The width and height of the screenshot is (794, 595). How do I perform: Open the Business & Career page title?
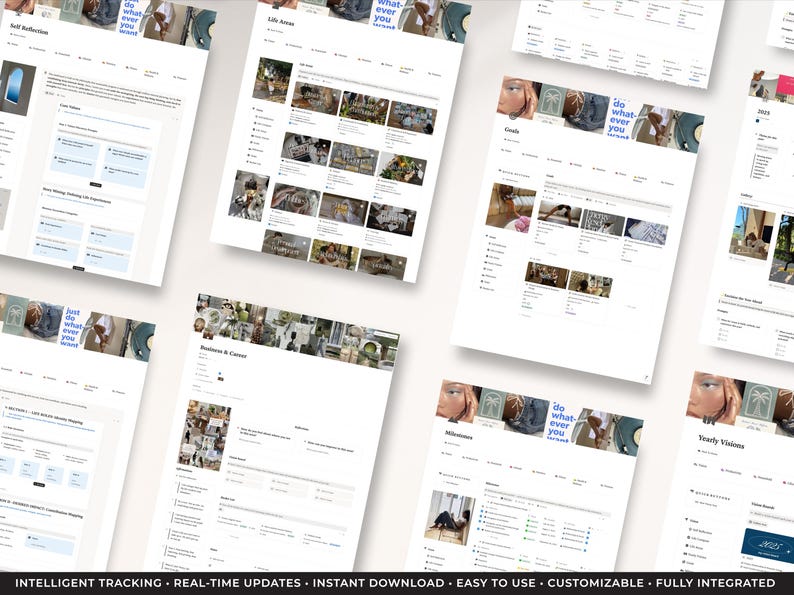[223, 351]
